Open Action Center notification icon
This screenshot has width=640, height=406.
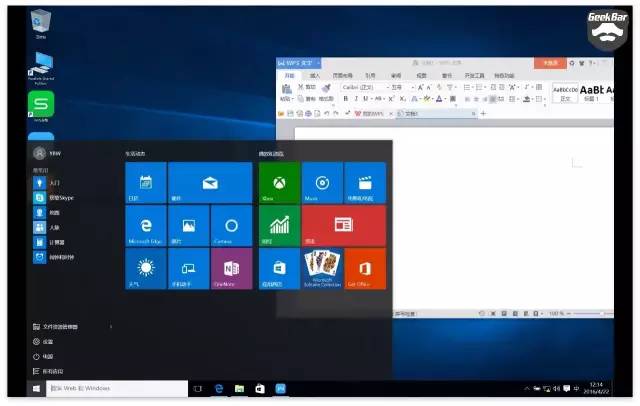click(567, 389)
